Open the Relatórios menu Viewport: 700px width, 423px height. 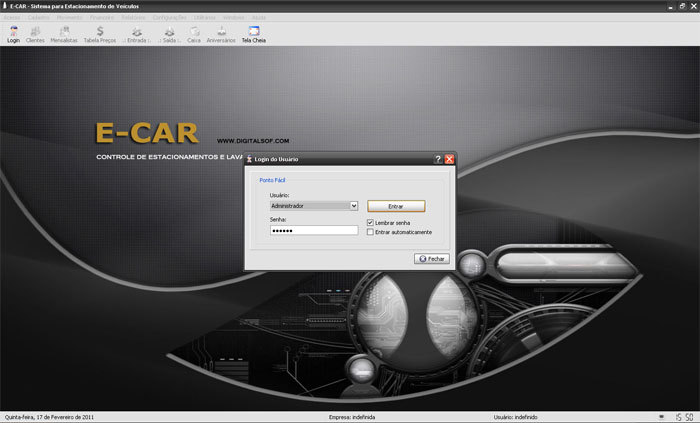133,17
